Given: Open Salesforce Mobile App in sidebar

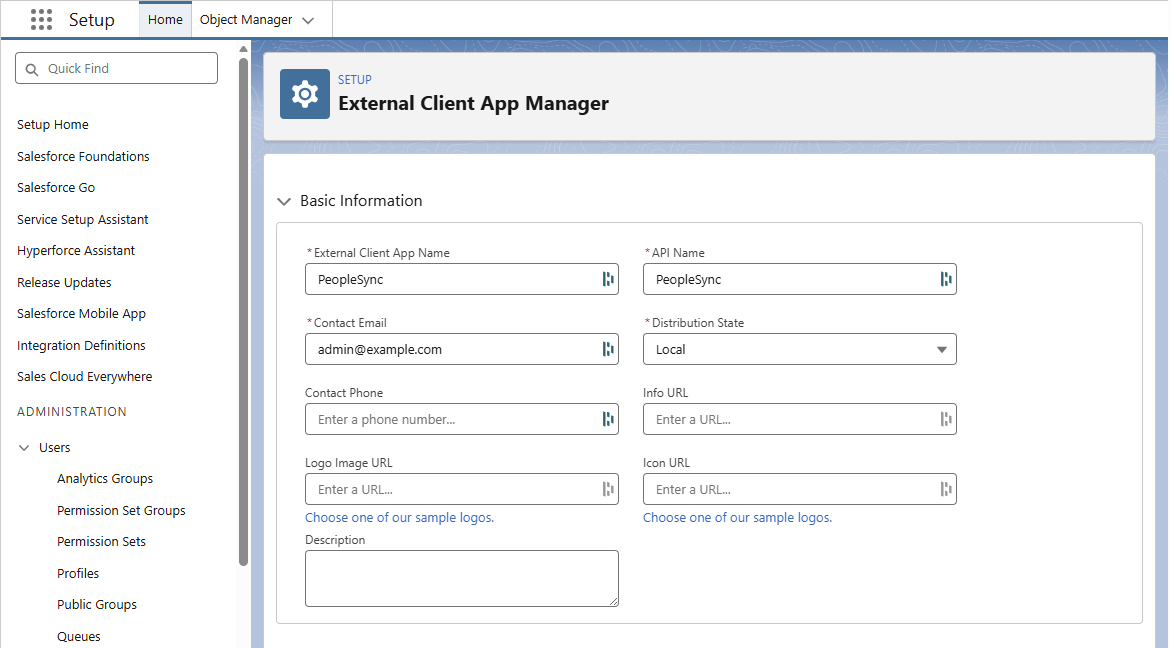Looking at the screenshot, I should tap(81, 314).
